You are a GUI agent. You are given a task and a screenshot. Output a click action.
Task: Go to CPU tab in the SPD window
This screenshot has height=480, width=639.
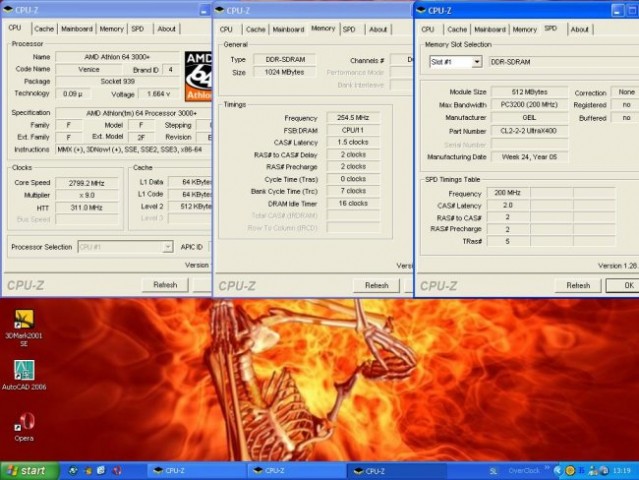(x=427, y=29)
